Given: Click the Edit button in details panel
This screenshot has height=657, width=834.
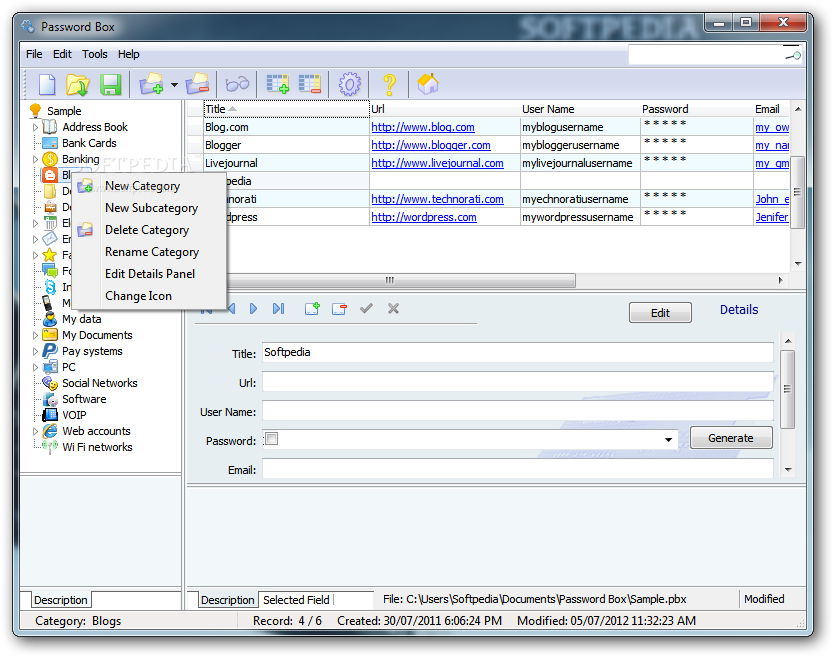Looking at the screenshot, I should pos(660,313).
